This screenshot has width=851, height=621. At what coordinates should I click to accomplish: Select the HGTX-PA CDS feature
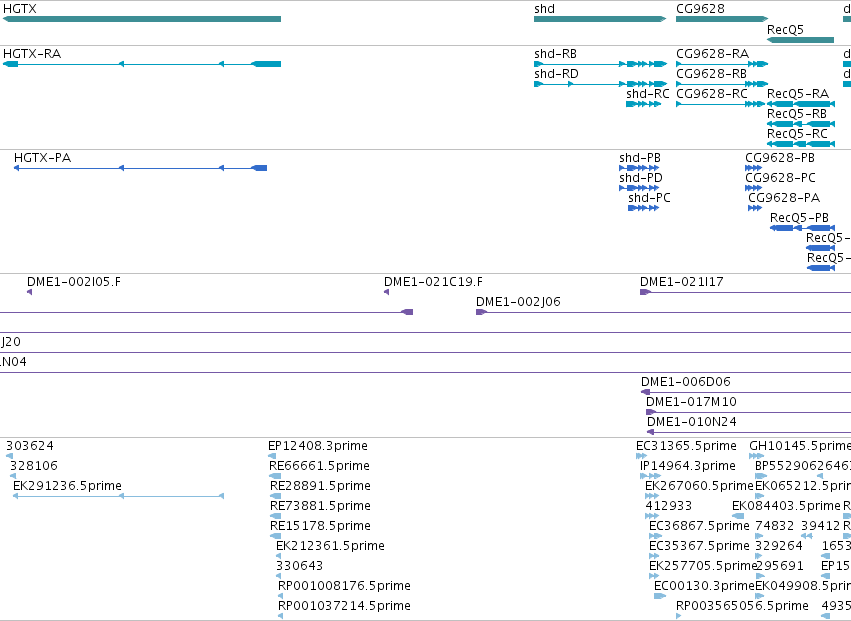pos(140,168)
